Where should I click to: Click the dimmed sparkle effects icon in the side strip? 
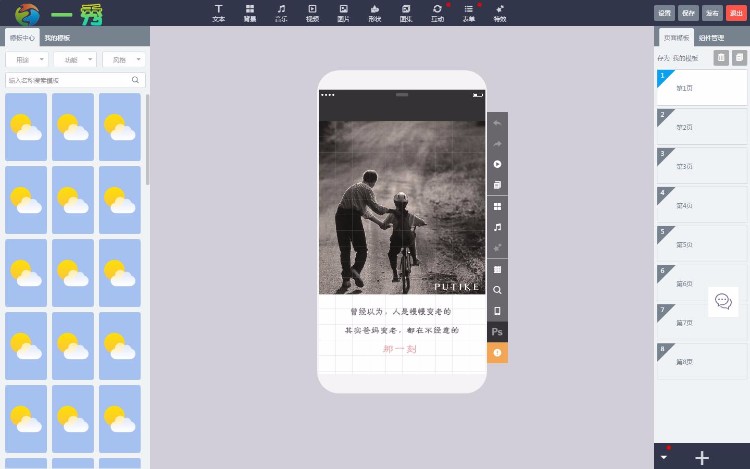click(497, 248)
